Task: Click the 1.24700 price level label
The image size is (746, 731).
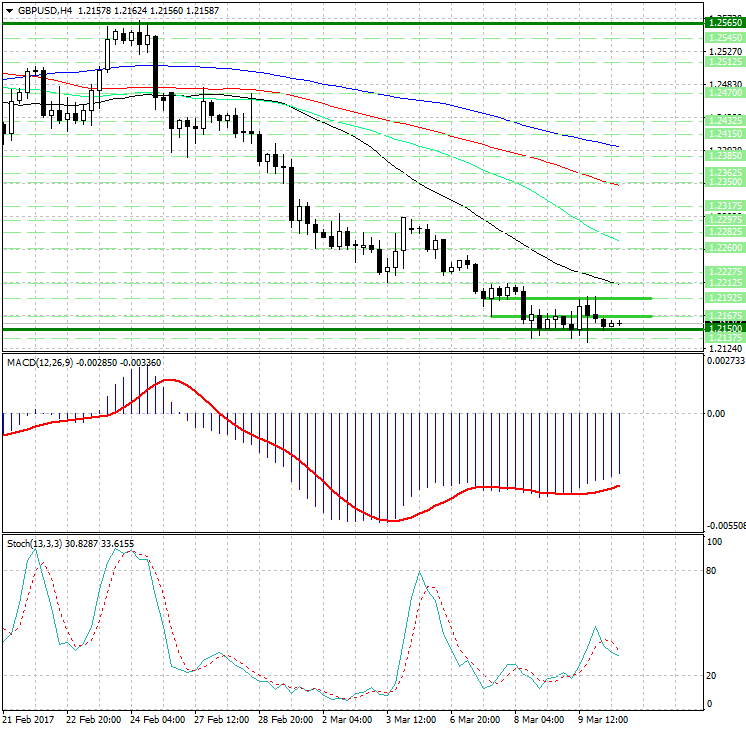Action: pos(725,93)
